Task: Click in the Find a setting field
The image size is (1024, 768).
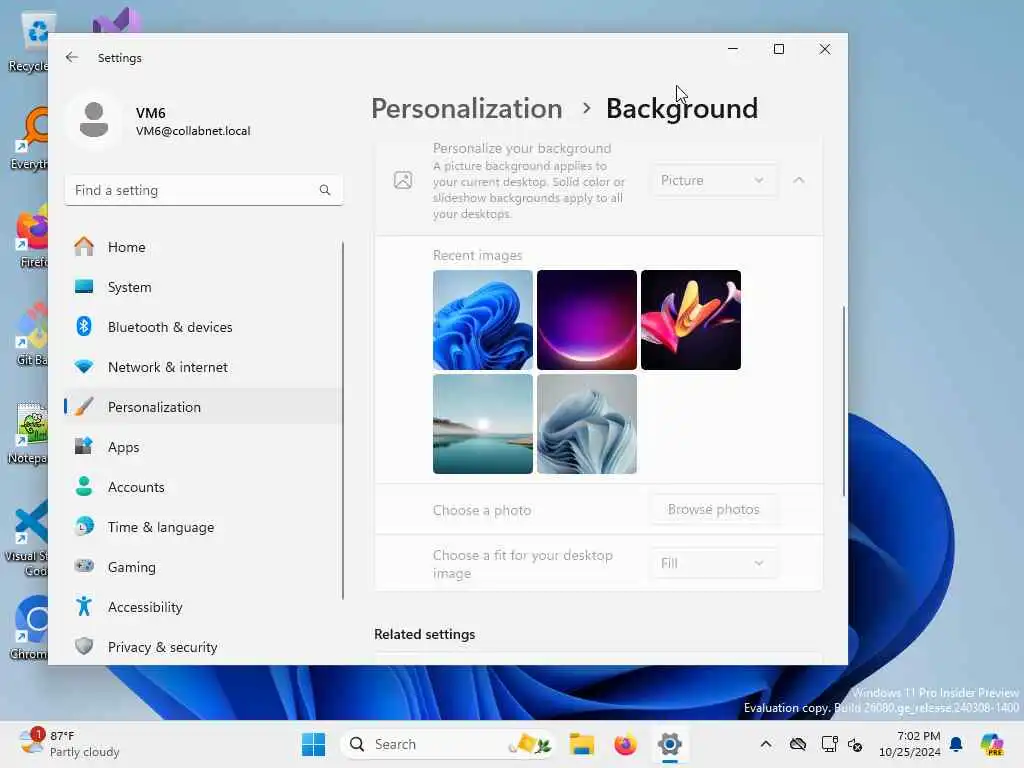Action: [x=203, y=190]
